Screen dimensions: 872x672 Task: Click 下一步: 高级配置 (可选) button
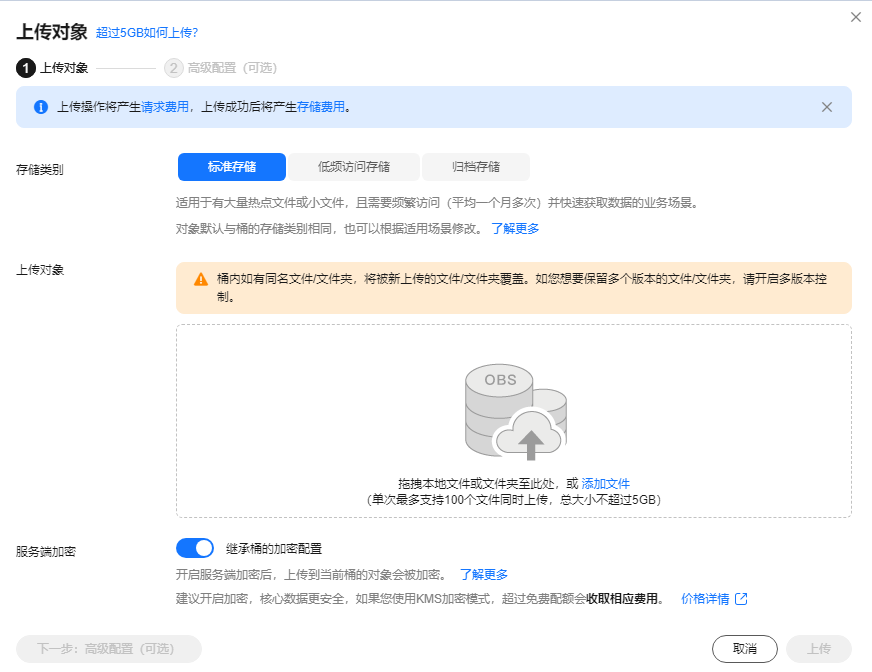[108, 649]
